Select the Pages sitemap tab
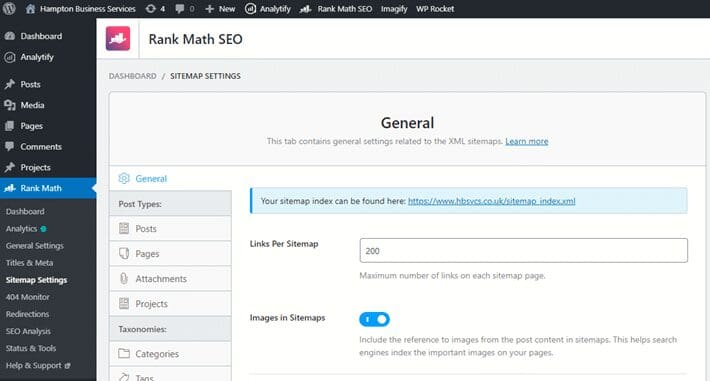This screenshot has width=710, height=381. tap(170, 253)
